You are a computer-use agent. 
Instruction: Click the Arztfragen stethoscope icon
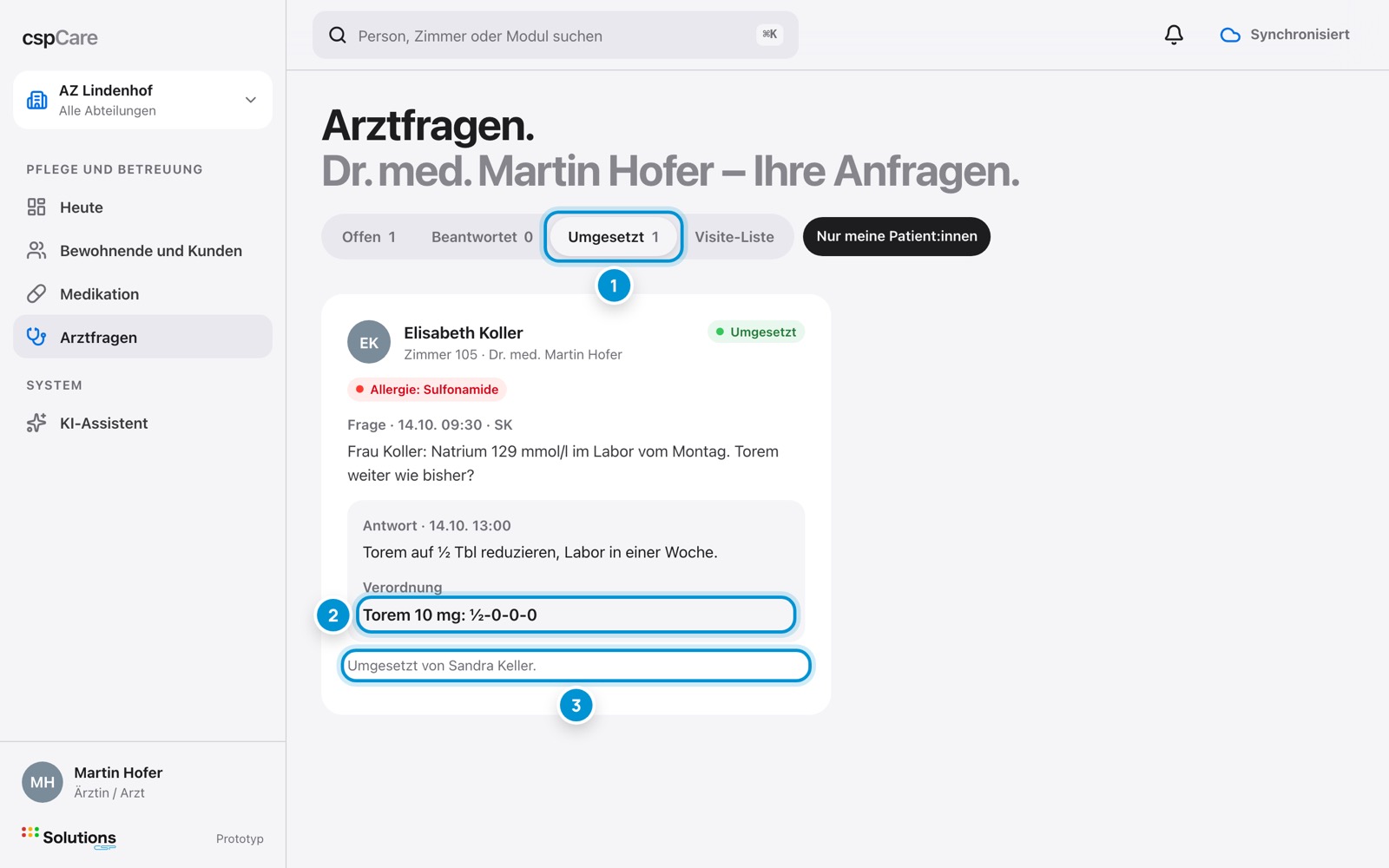tap(36, 337)
